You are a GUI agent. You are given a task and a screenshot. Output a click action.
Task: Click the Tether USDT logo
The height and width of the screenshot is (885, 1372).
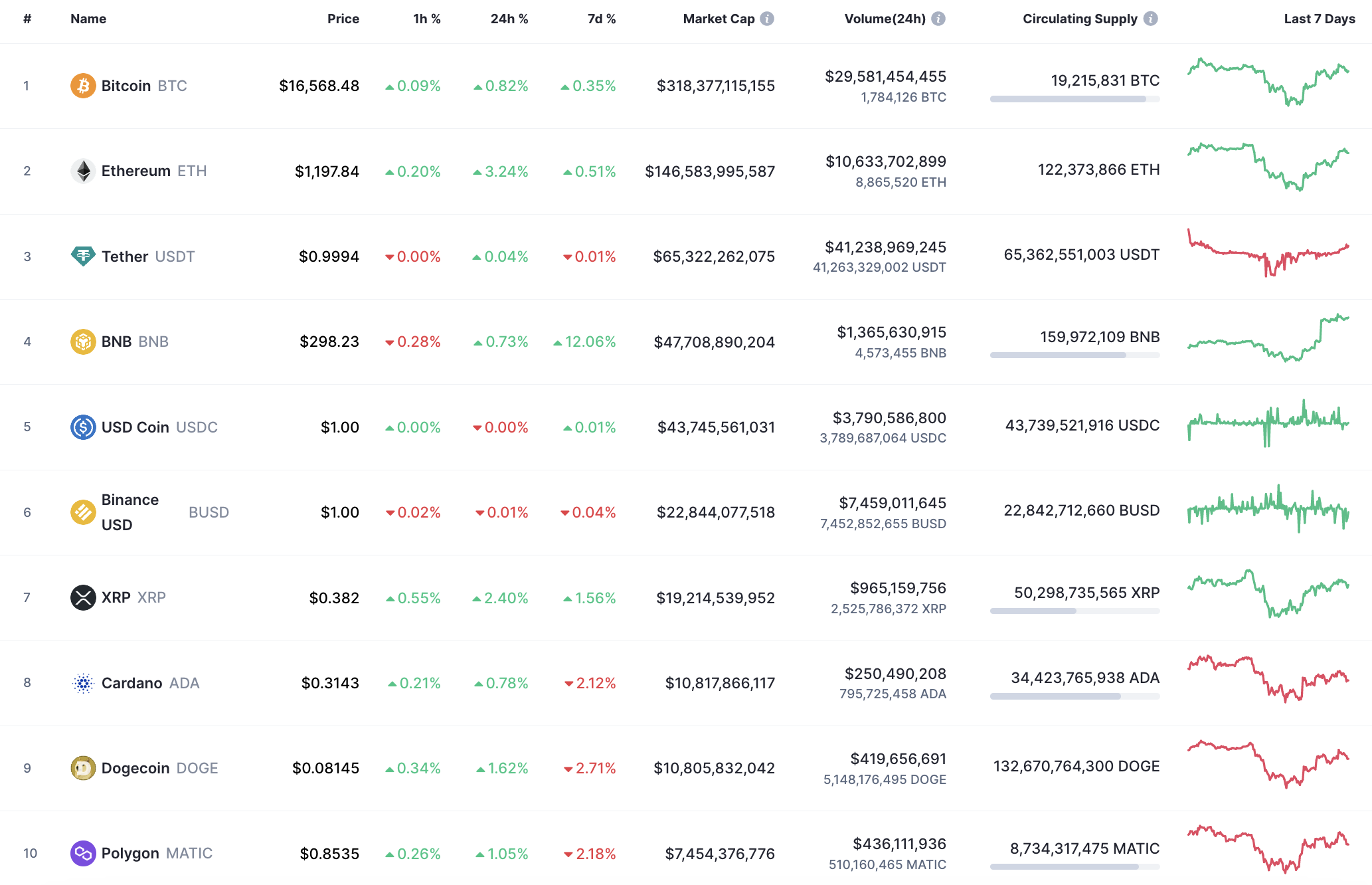coord(82,256)
